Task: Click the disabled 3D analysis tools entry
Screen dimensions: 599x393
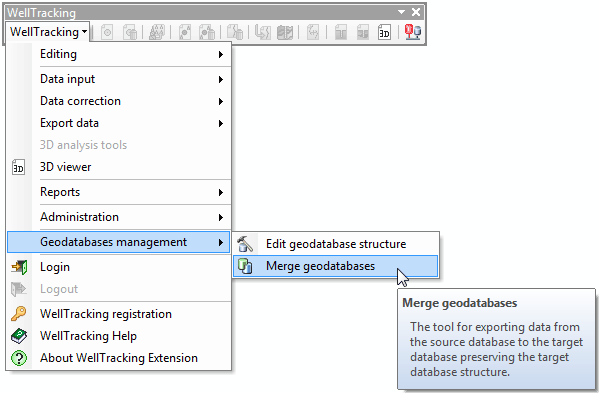Action: pos(119,145)
